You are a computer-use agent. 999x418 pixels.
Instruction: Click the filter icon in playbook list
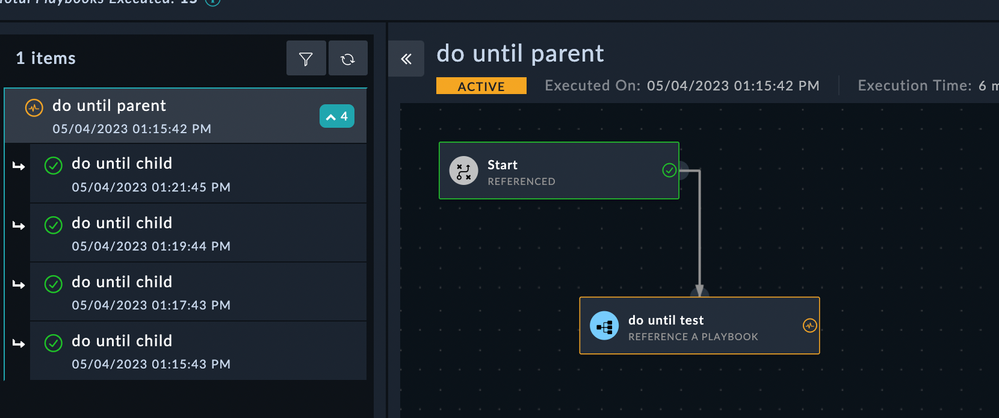[x=306, y=59]
